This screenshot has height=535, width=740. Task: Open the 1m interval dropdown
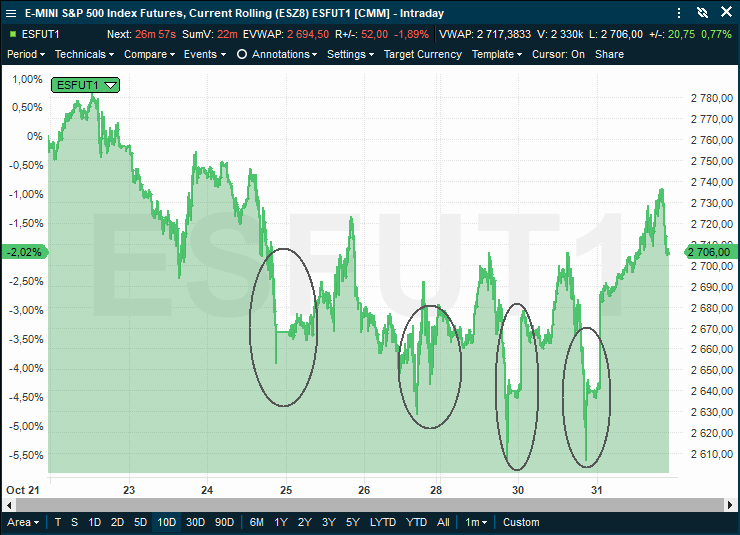pos(476,522)
